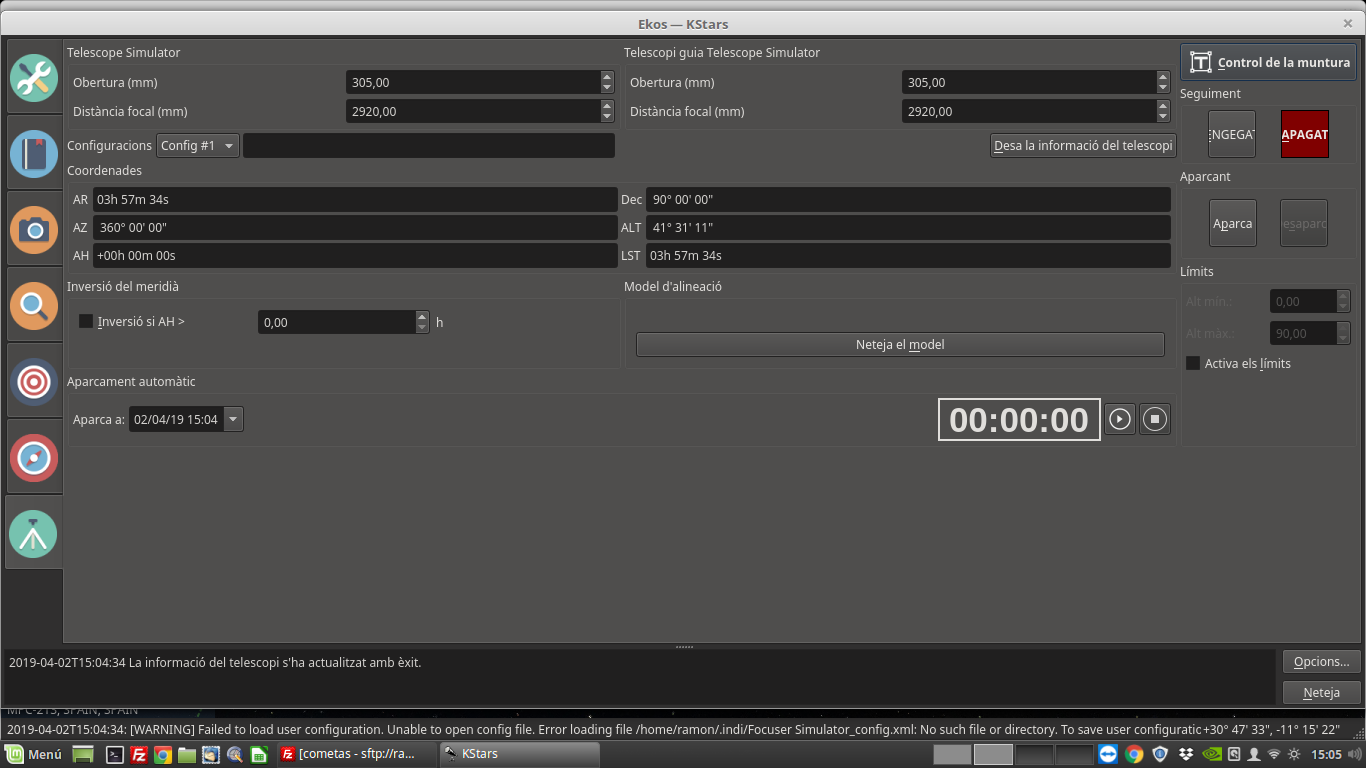The width and height of the screenshot is (1366, 768).
Task: Park the mount with the Aparca button
Action: pos(1232,223)
